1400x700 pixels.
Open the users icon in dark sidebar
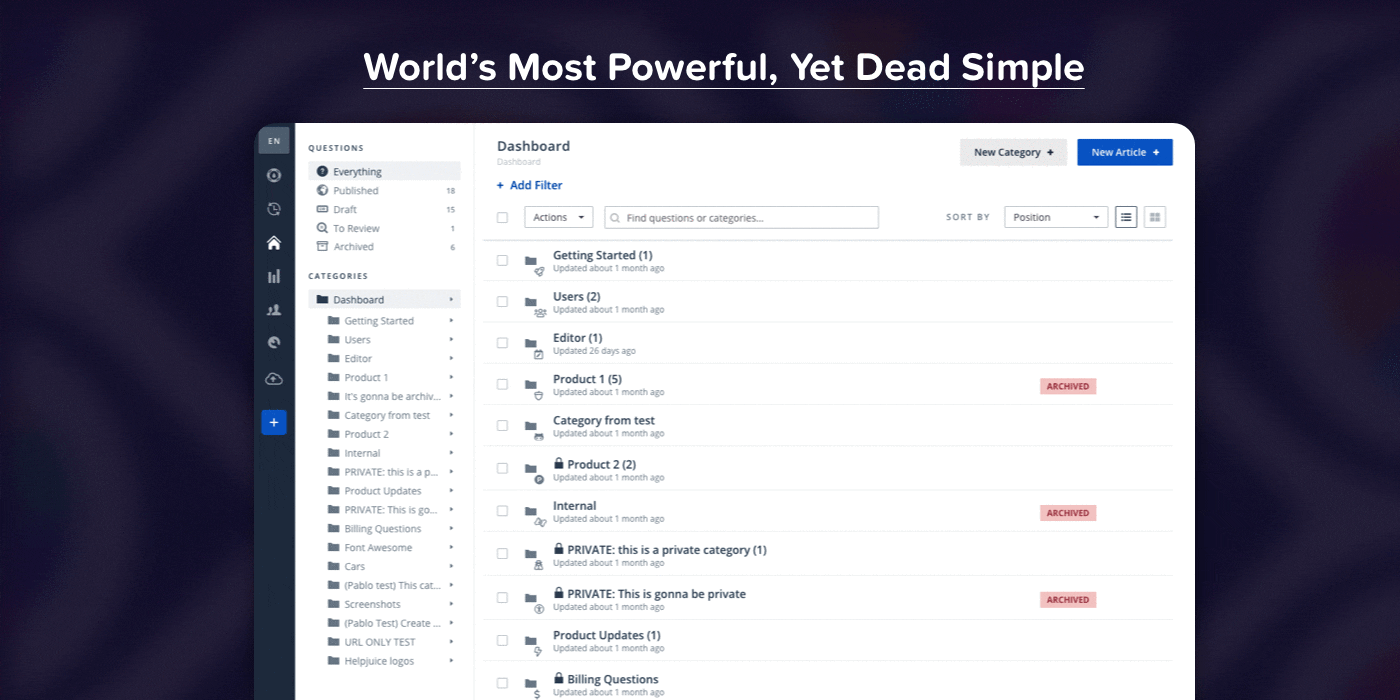coord(274,310)
